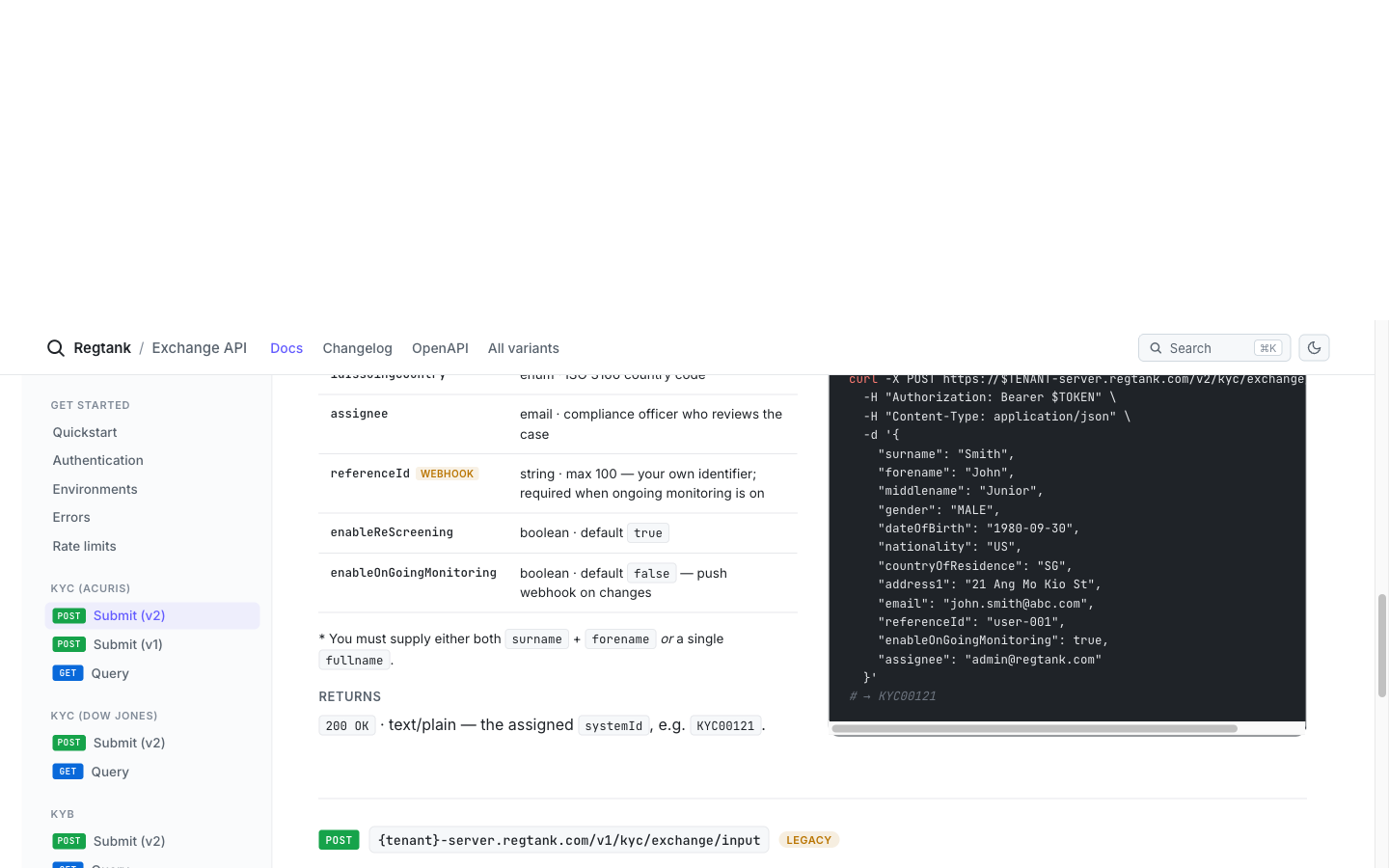Click the fullname code chip

[354, 661]
